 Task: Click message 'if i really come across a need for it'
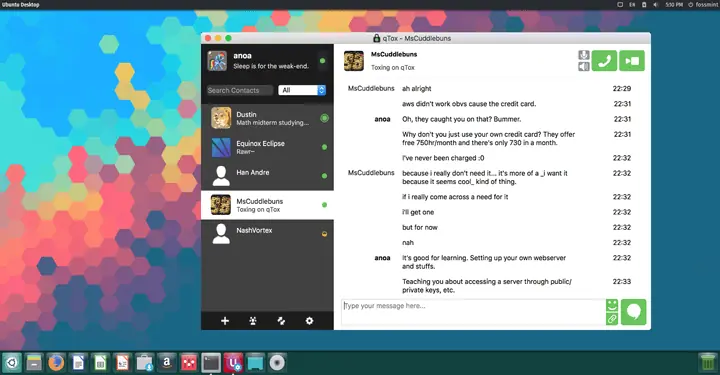[x=455, y=197]
